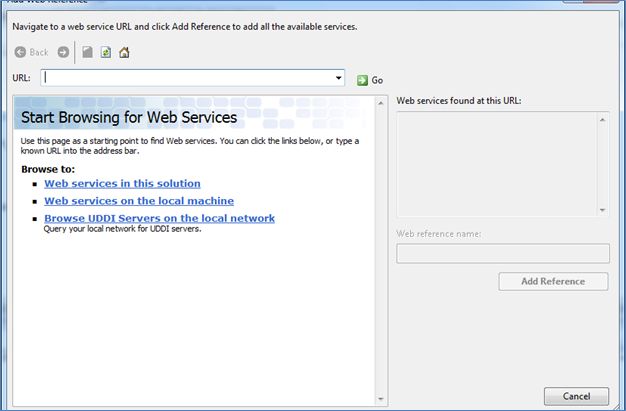Click the Query your local network text
This screenshot has width=626, height=411.
tap(122, 229)
